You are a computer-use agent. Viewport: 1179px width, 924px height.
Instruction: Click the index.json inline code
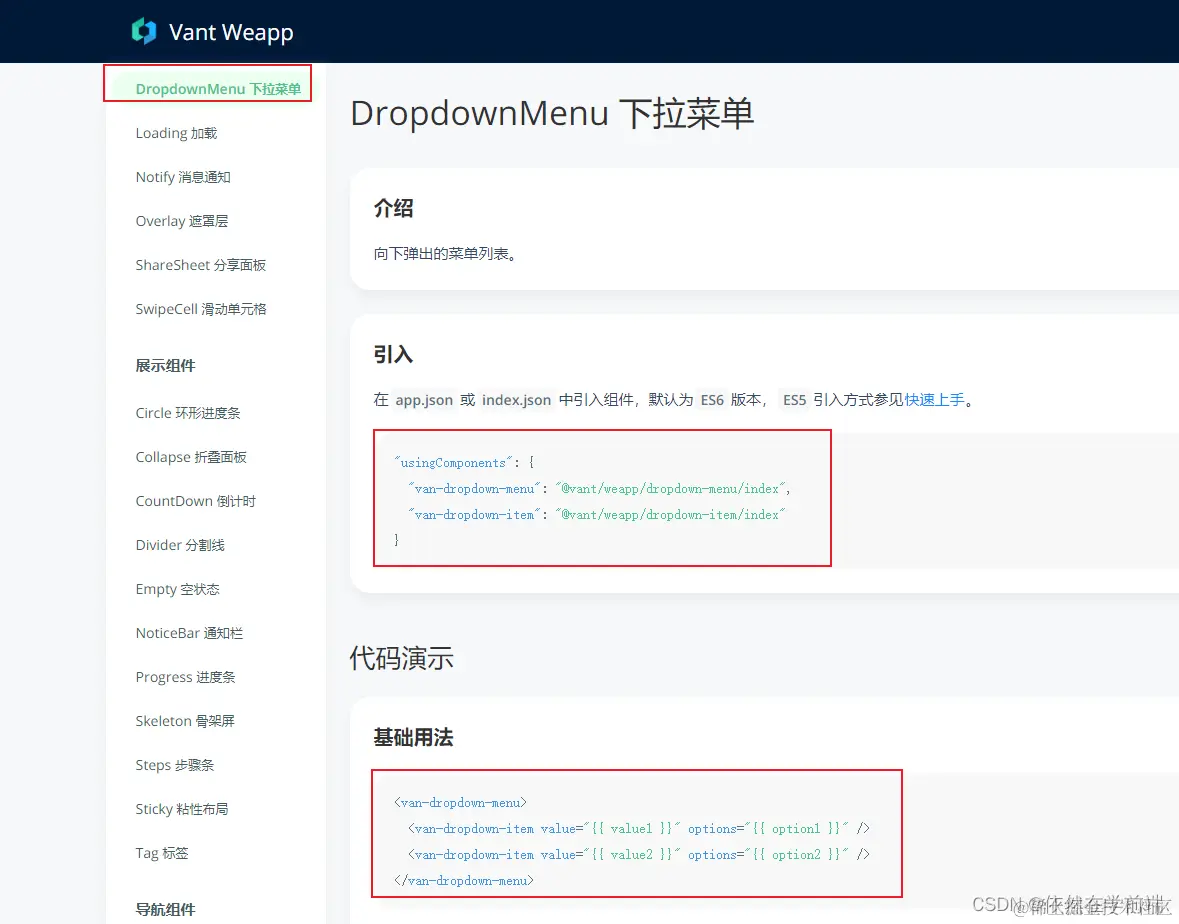(517, 399)
